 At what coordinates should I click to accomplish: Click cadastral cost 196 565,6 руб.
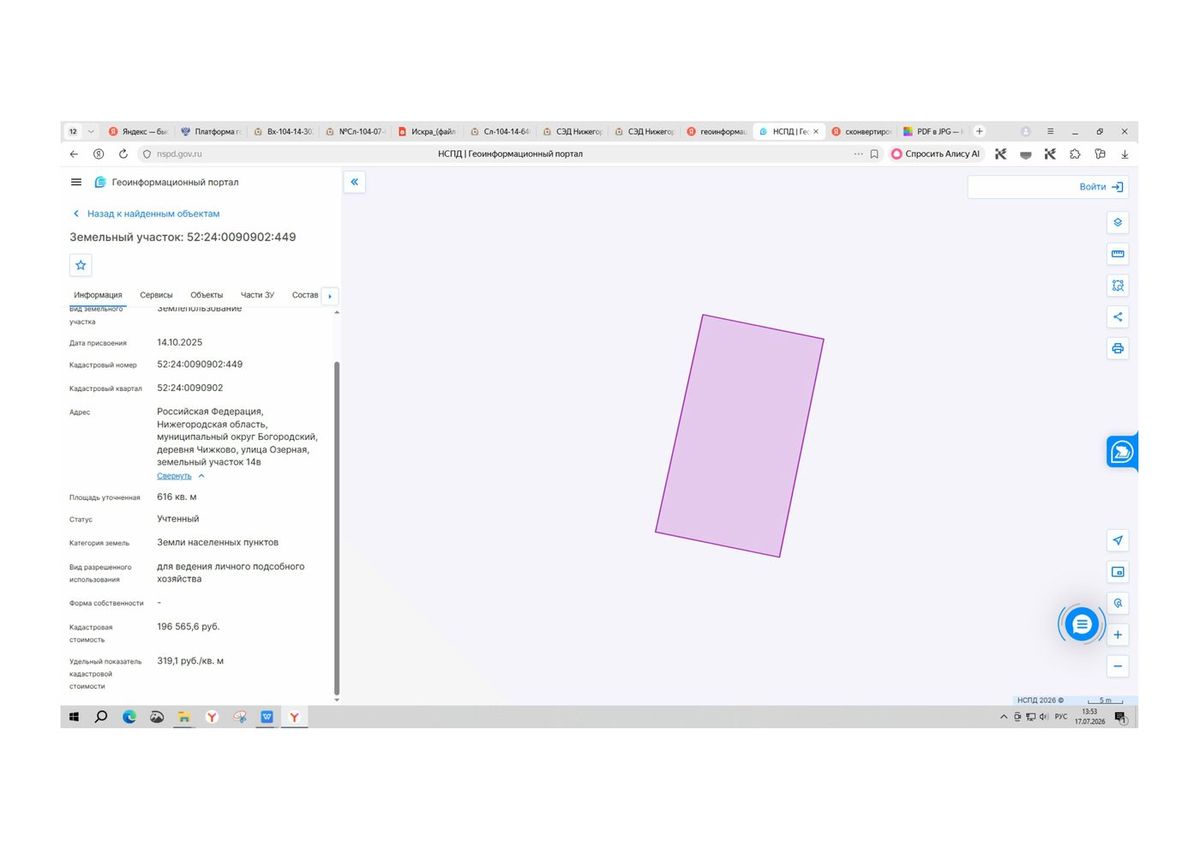[x=188, y=627]
